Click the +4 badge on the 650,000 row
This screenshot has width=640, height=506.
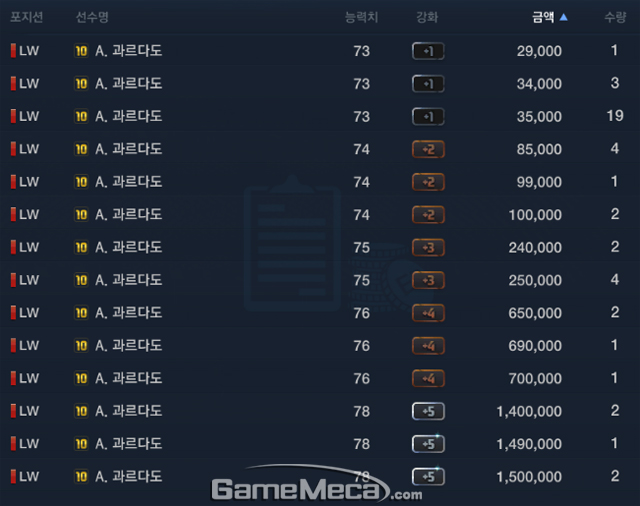point(428,313)
